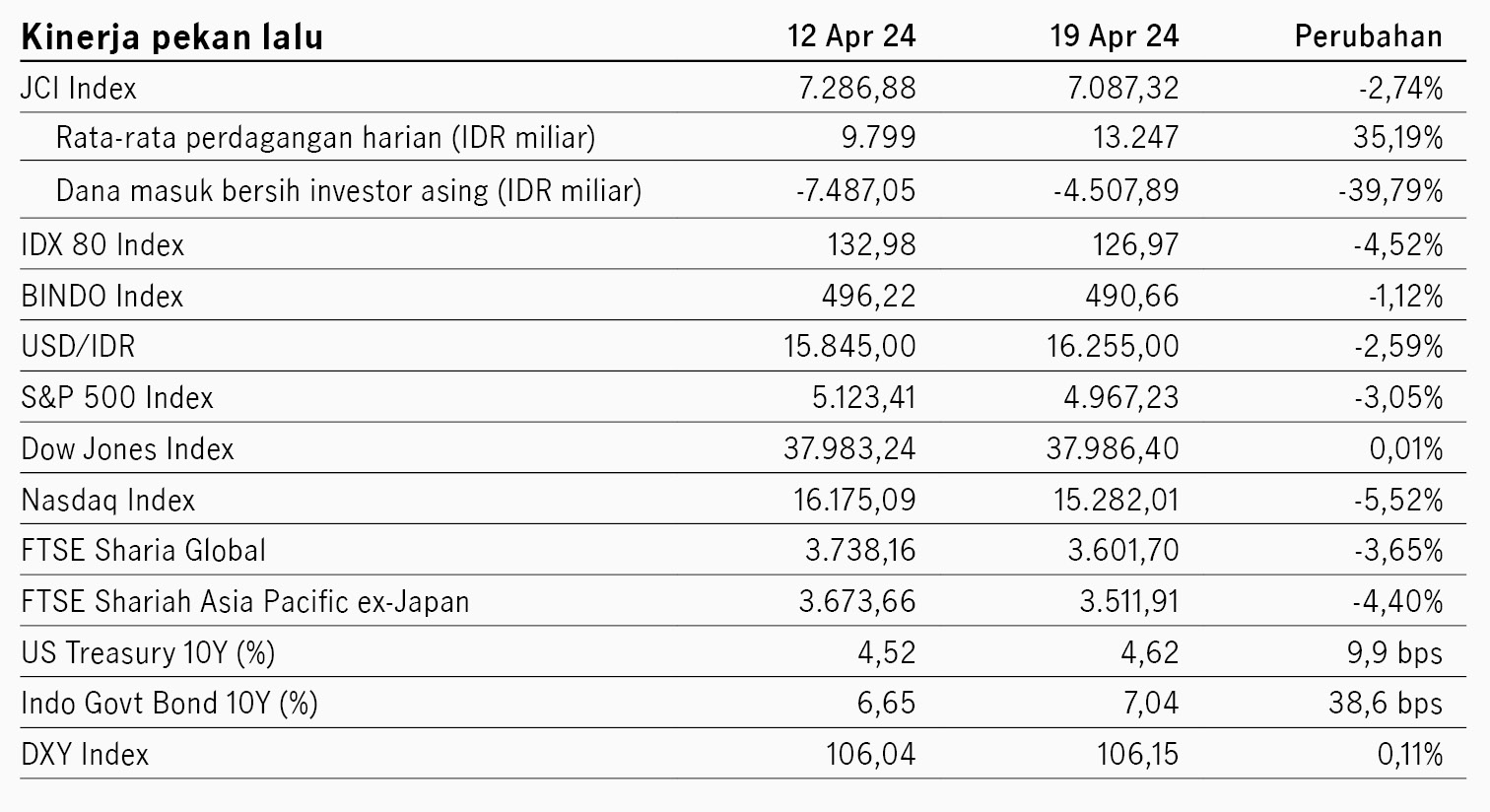Screen dimensions: 1490x812
Task: Click the 'Perubahan' column header
Action: (1368, 36)
